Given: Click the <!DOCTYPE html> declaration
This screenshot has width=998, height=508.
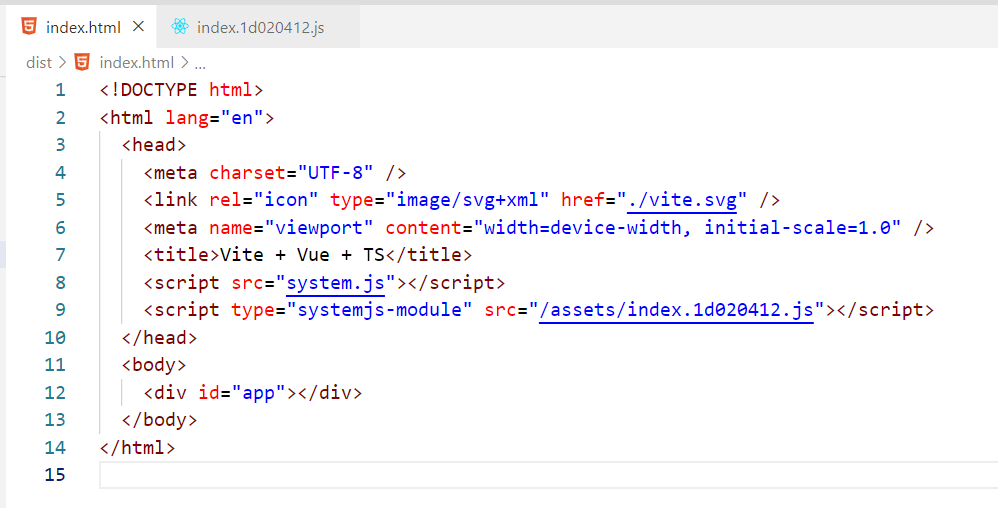Looking at the screenshot, I should [181, 90].
